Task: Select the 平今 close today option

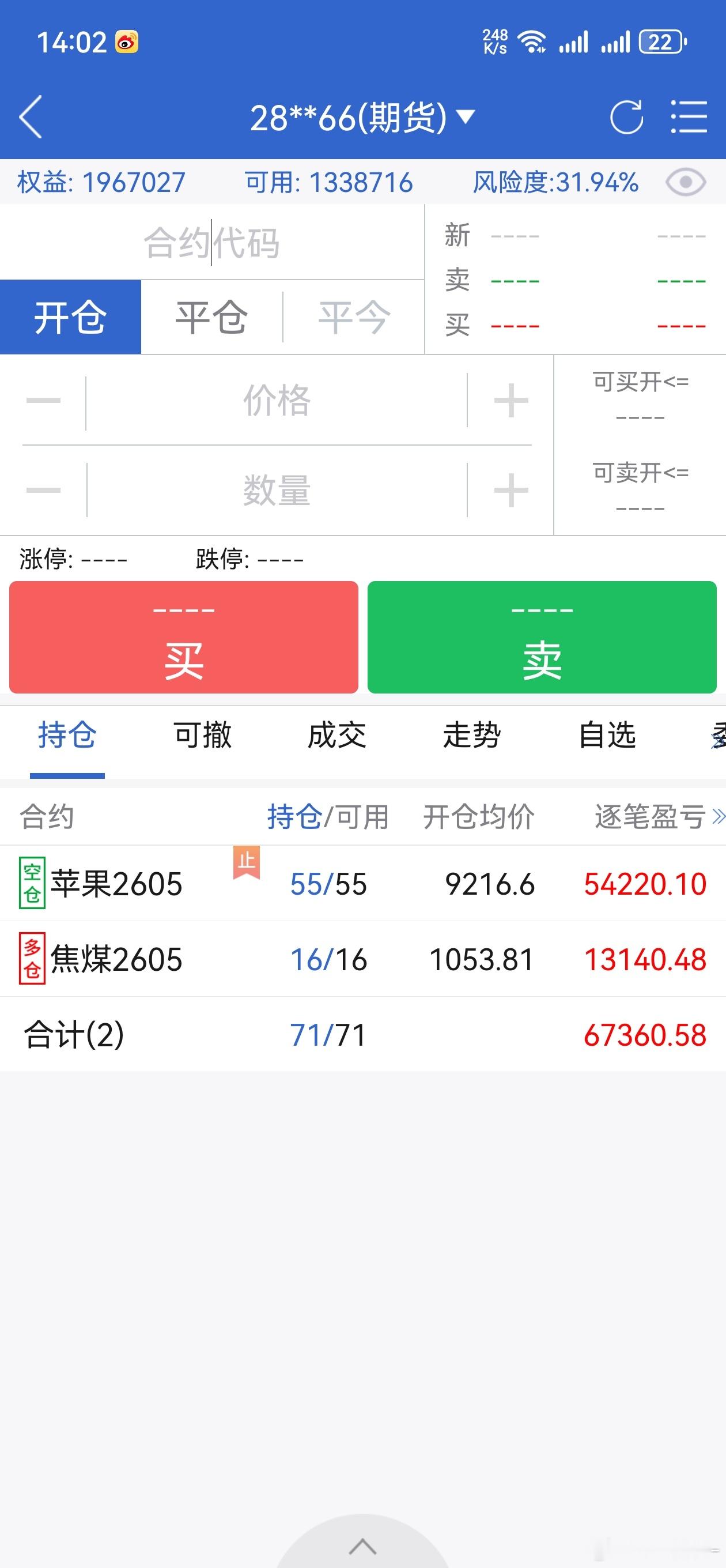Action: coord(354,317)
